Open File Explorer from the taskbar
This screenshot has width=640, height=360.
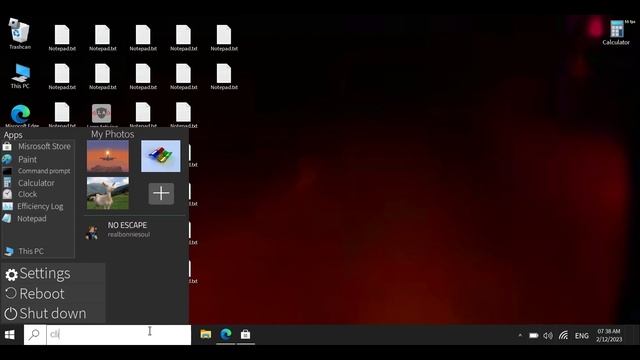(206, 334)
